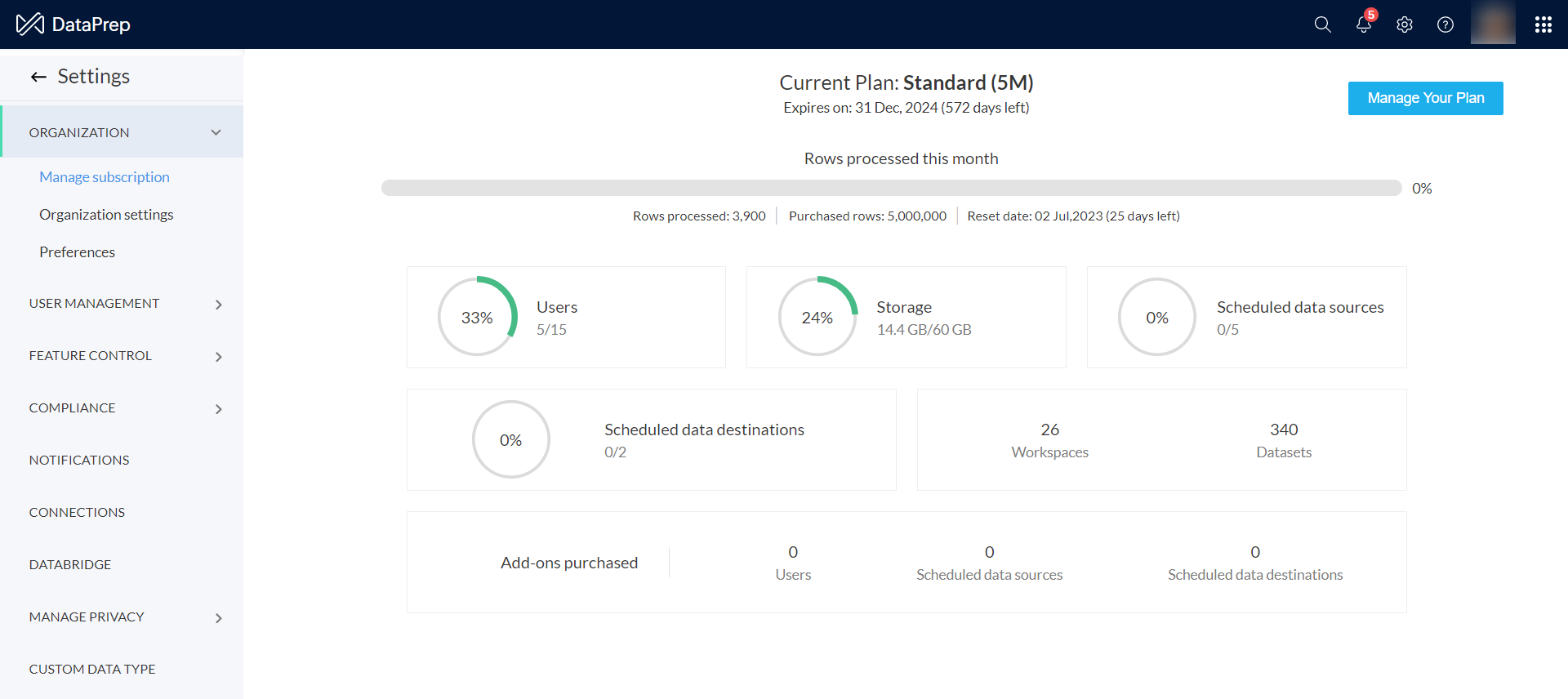Open the settings gear icon

[x=1404, y=24]
